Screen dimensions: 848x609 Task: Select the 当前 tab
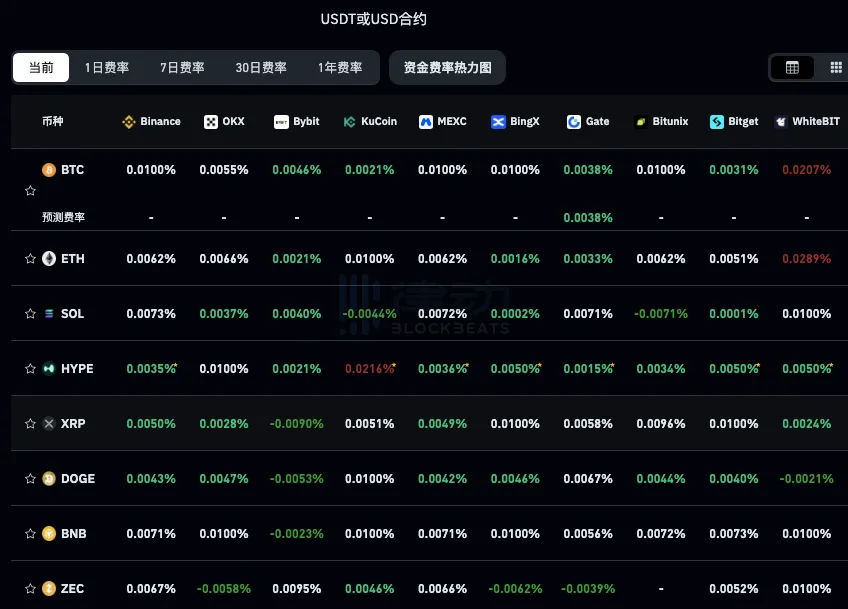(x=41, y=68)
